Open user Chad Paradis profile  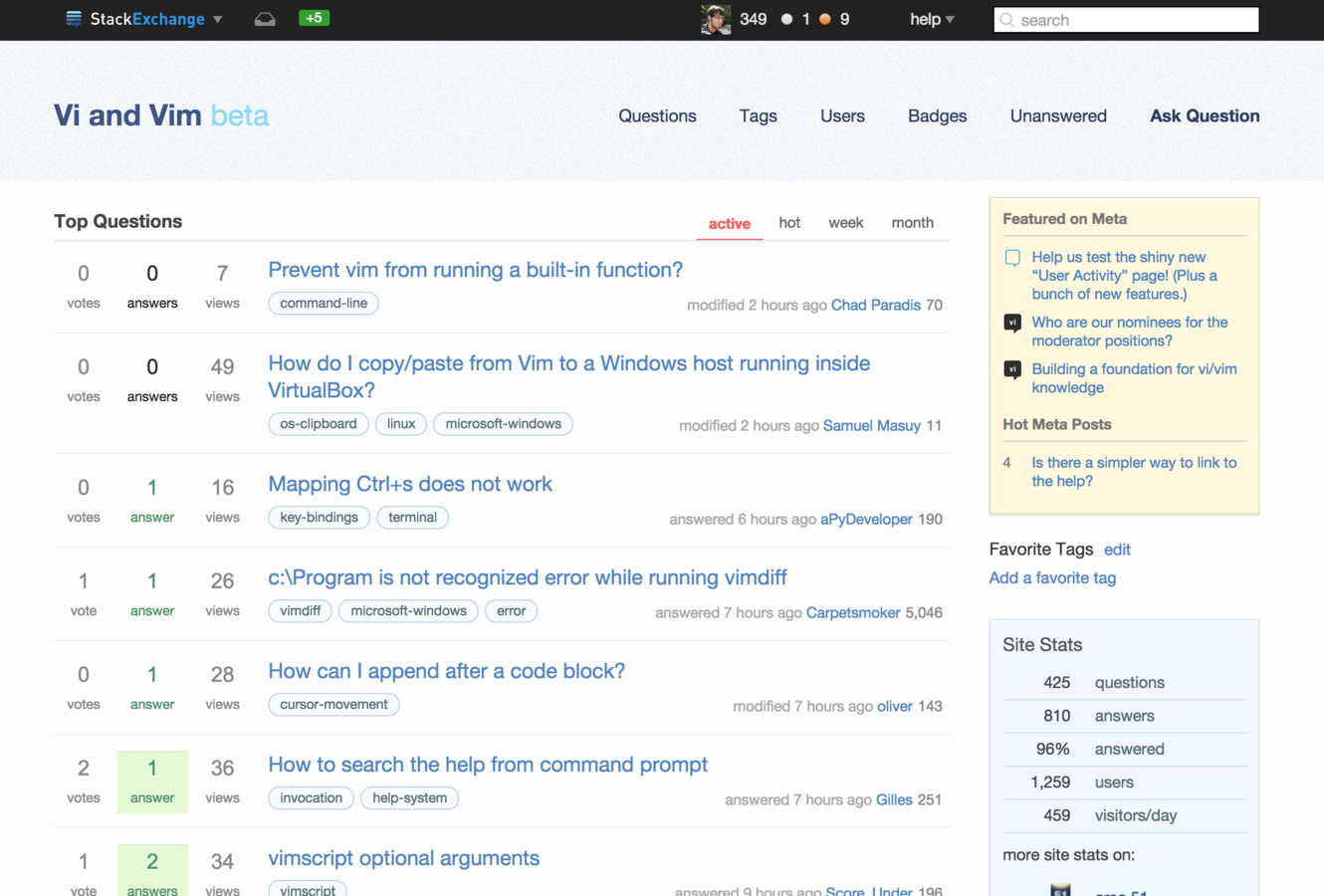click(x=876, y=306)
